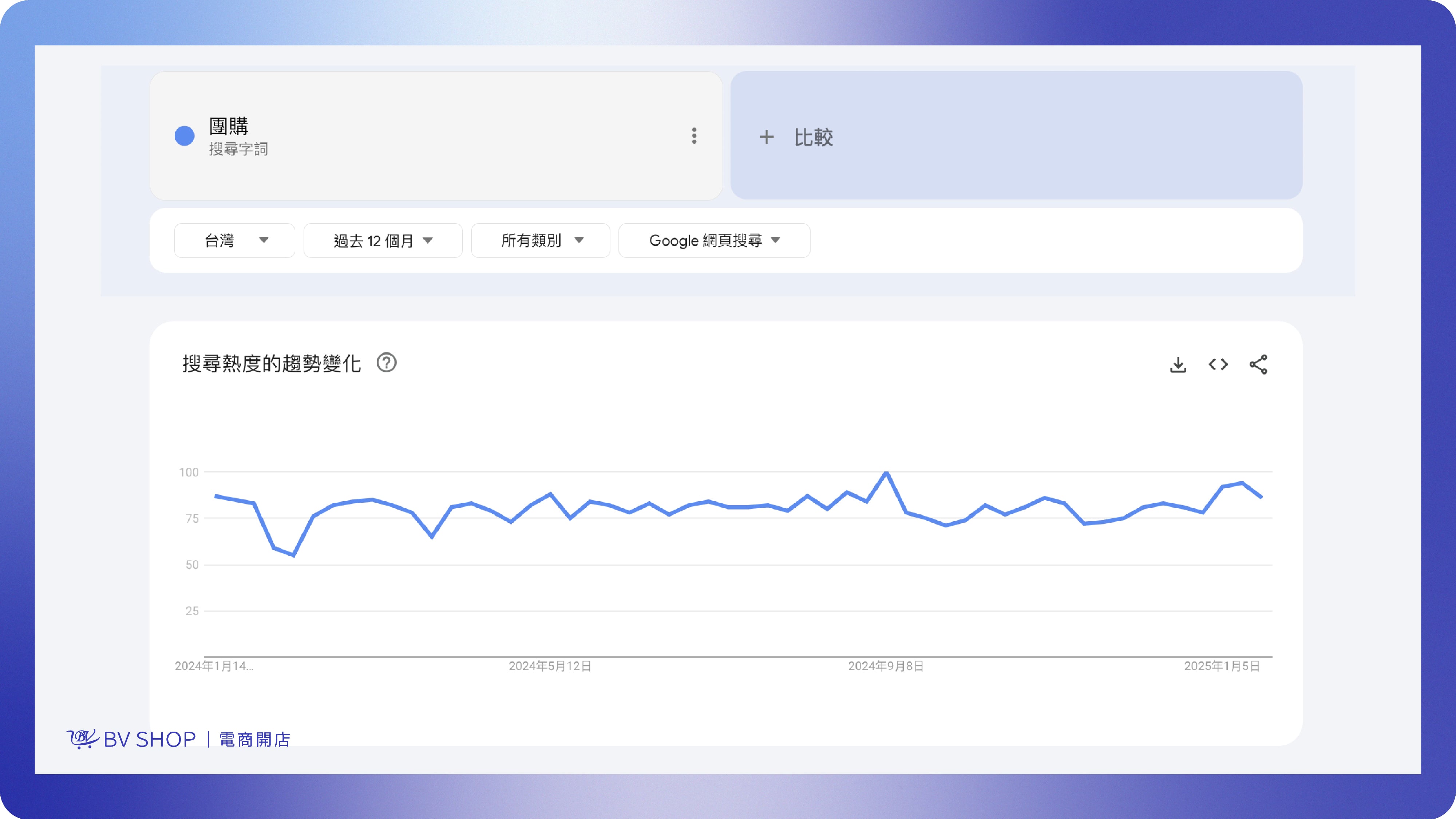Click the plus icon to add comparison
This screenshot has height=819, width=1456.
(767, 137)
